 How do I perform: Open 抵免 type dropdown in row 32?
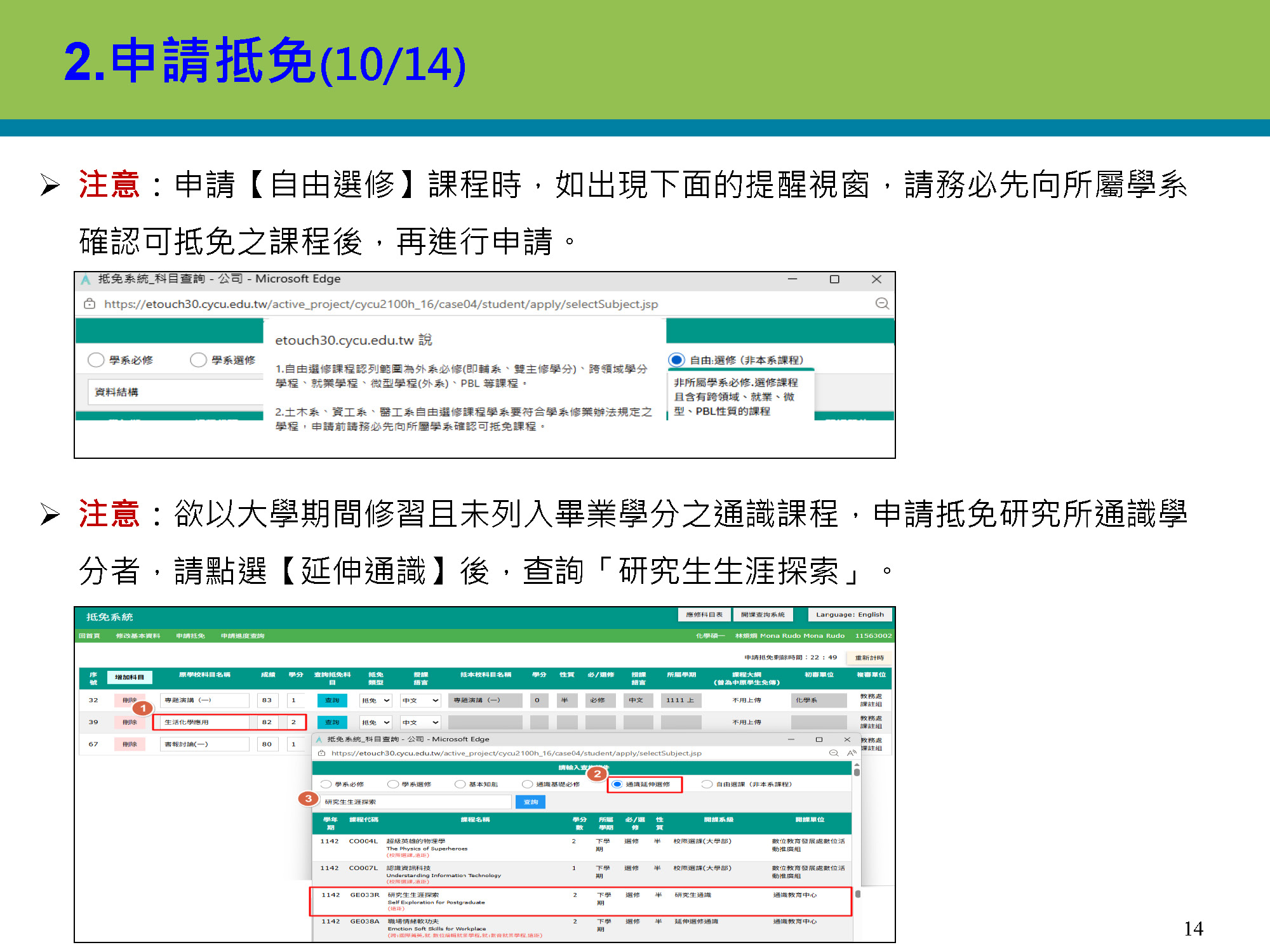click(x=376, y=701)
